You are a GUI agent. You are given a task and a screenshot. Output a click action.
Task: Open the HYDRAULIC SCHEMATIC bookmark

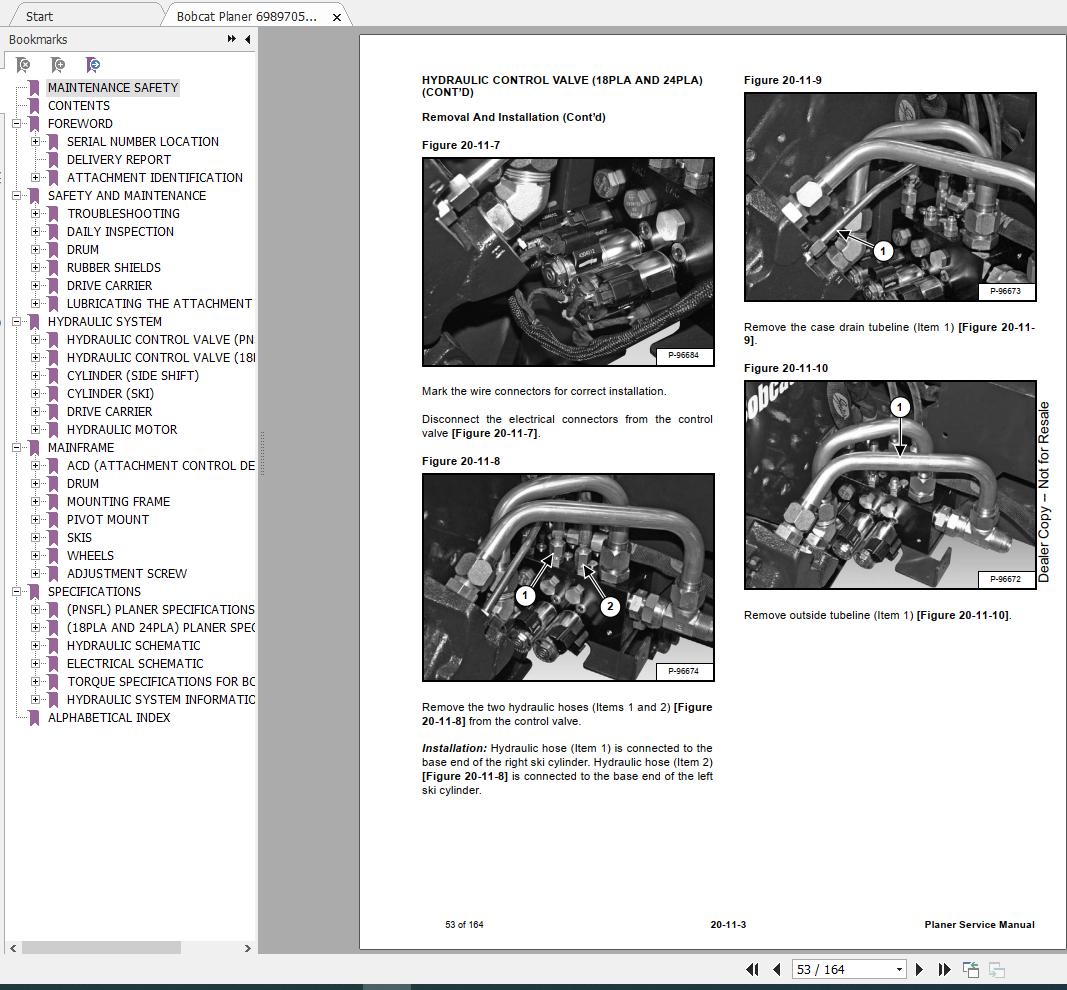136,645
